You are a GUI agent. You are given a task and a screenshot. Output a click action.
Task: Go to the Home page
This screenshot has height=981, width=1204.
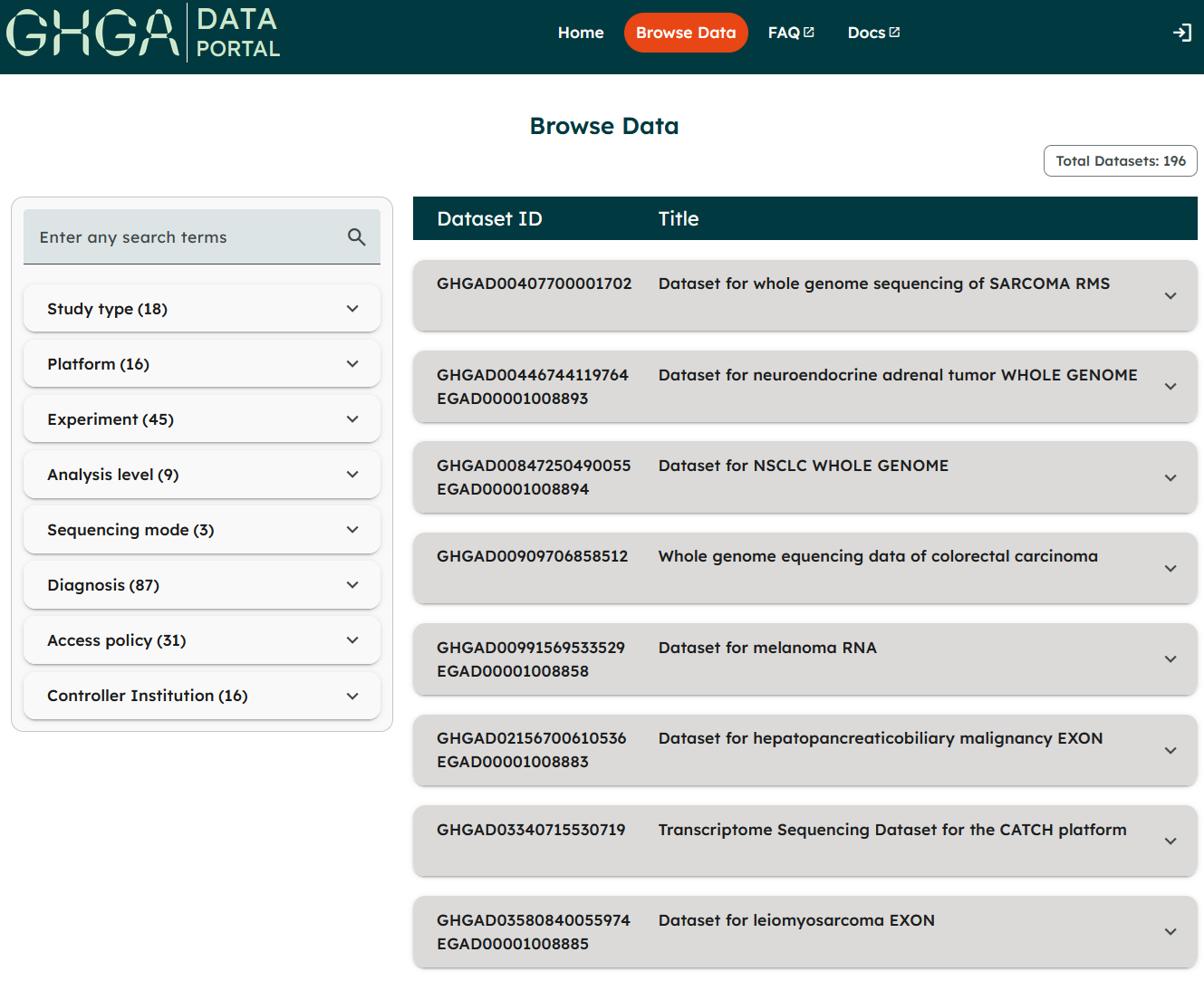[x=581, y=33]
